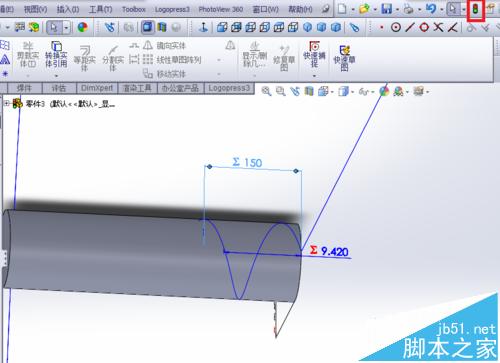This screenshot has height=363, width=500.
Task: Open the dropdown next to Undo icon
Action: coord(442,9)
